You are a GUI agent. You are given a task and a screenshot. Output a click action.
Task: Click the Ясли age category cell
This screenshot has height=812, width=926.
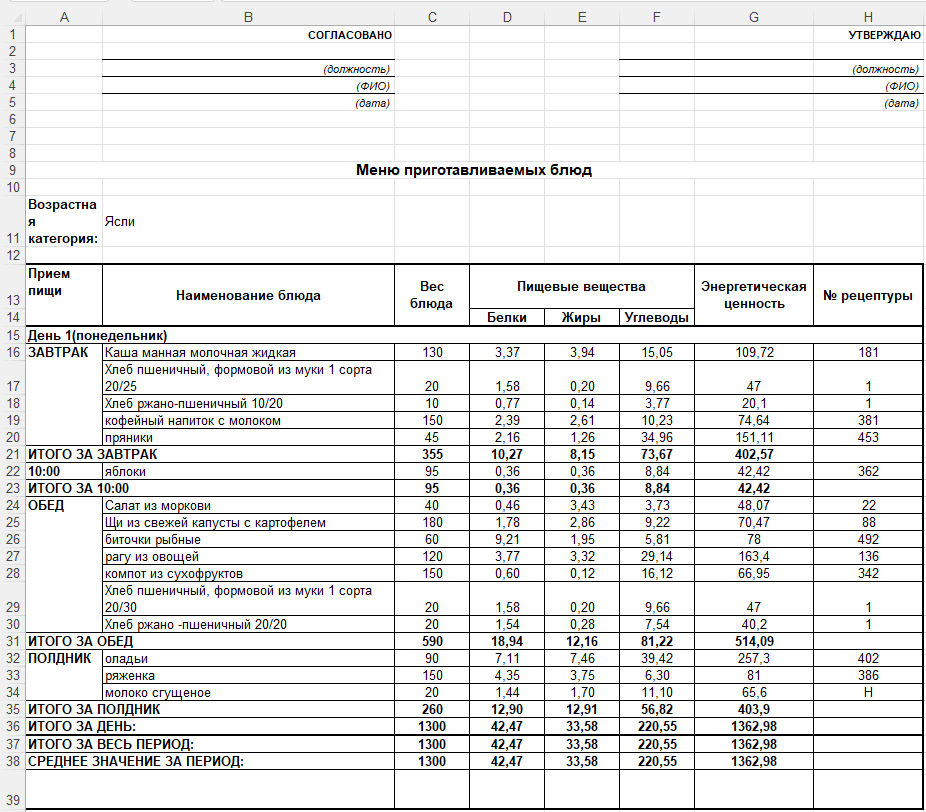(248, 221)
